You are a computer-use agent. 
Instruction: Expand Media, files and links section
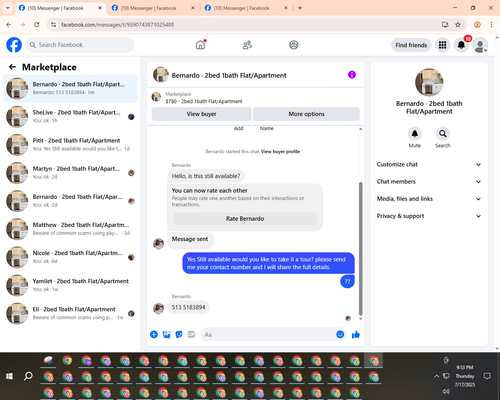[x=429, y=199]
